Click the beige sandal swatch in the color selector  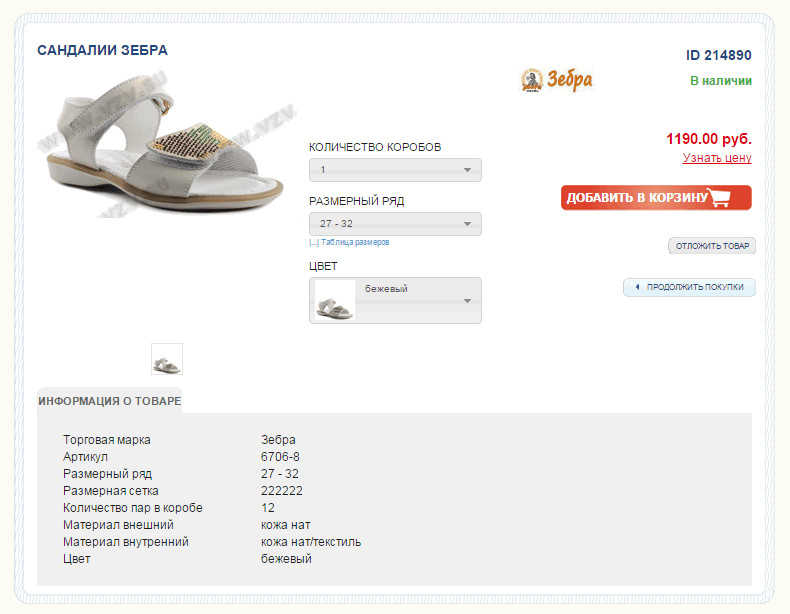point(335,301)
